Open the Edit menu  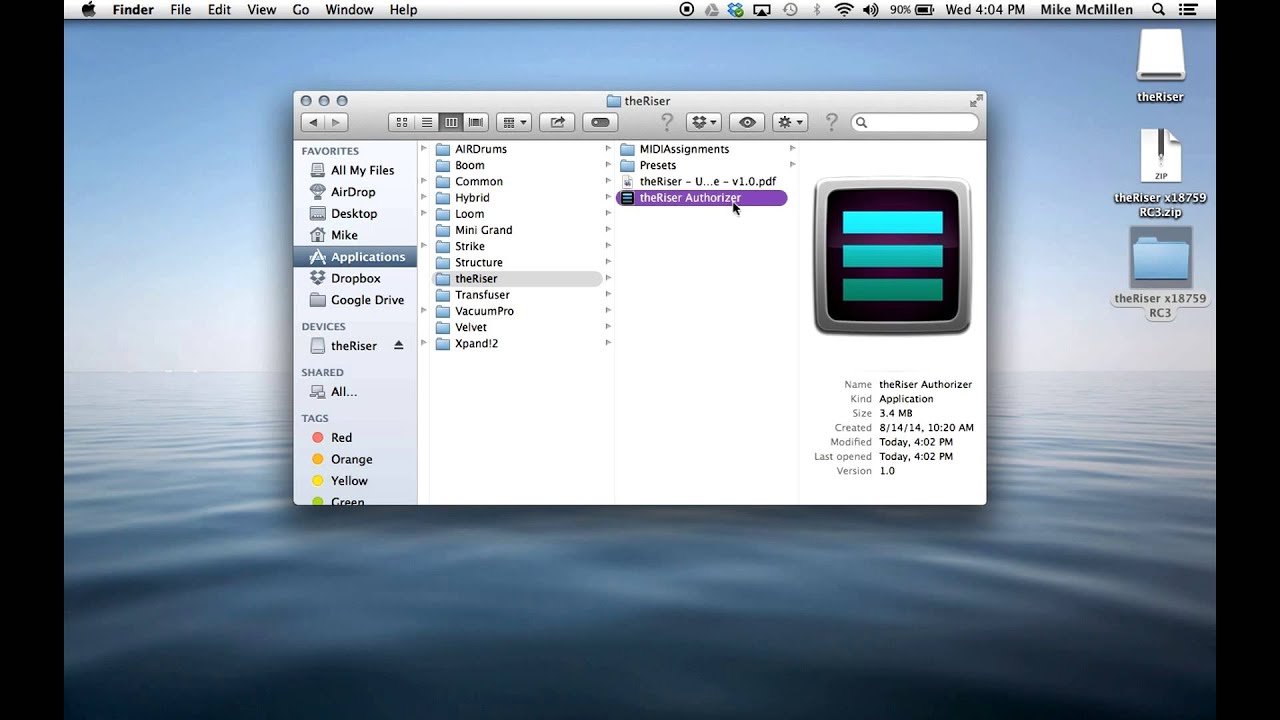click(219, 10)
